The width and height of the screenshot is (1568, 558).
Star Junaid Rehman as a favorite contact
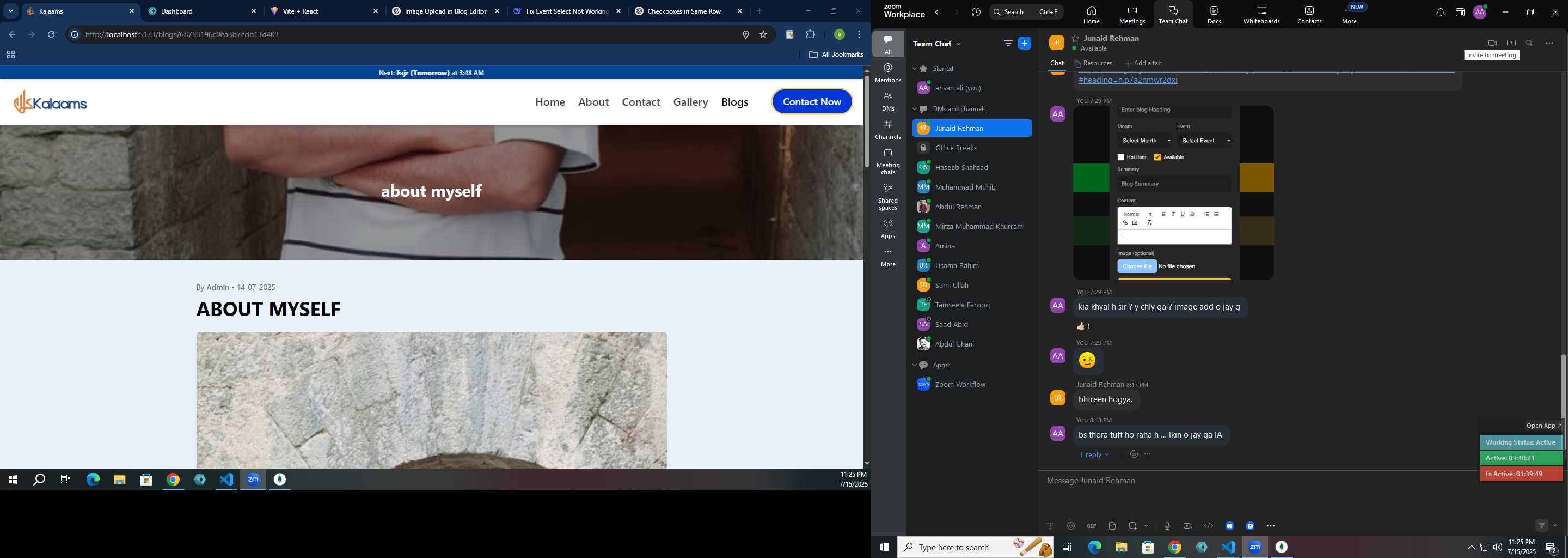point(1076,38)
